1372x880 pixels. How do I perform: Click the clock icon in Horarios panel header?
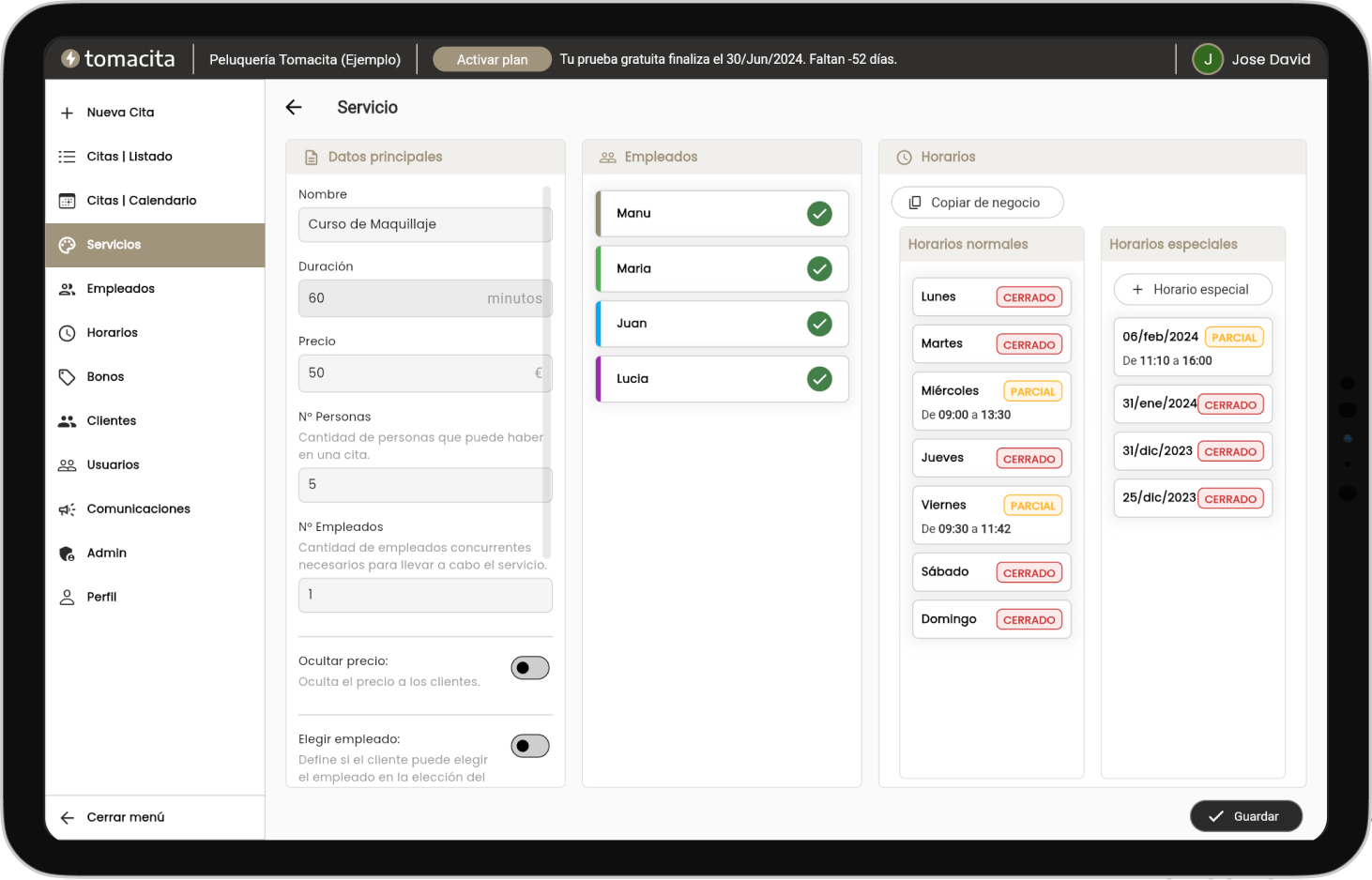coord(905,158)
